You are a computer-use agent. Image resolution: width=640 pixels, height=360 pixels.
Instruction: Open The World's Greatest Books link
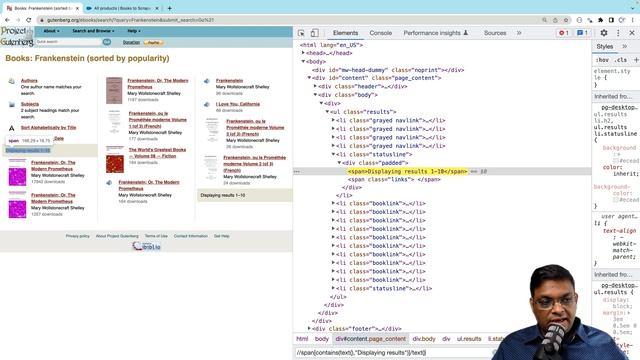point(157,153)
